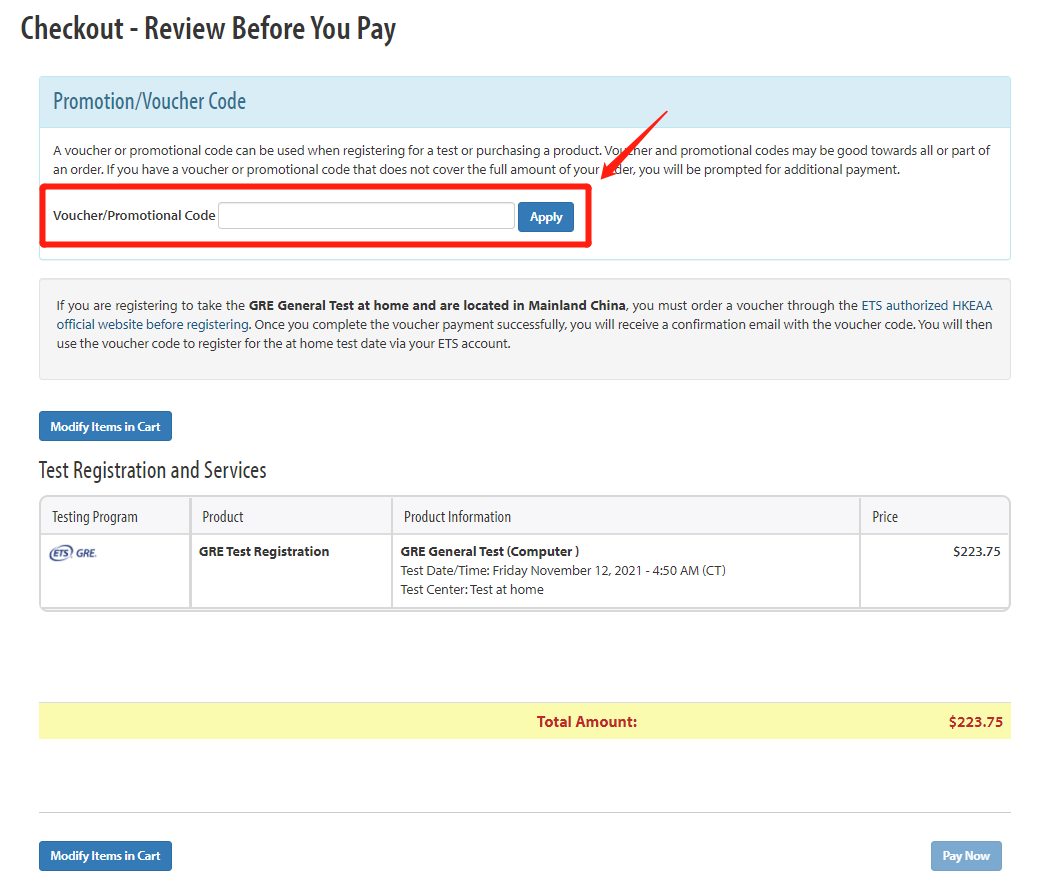Select the Test Date/Time line in product info
Screen dimensions: 1039x879
563,571
